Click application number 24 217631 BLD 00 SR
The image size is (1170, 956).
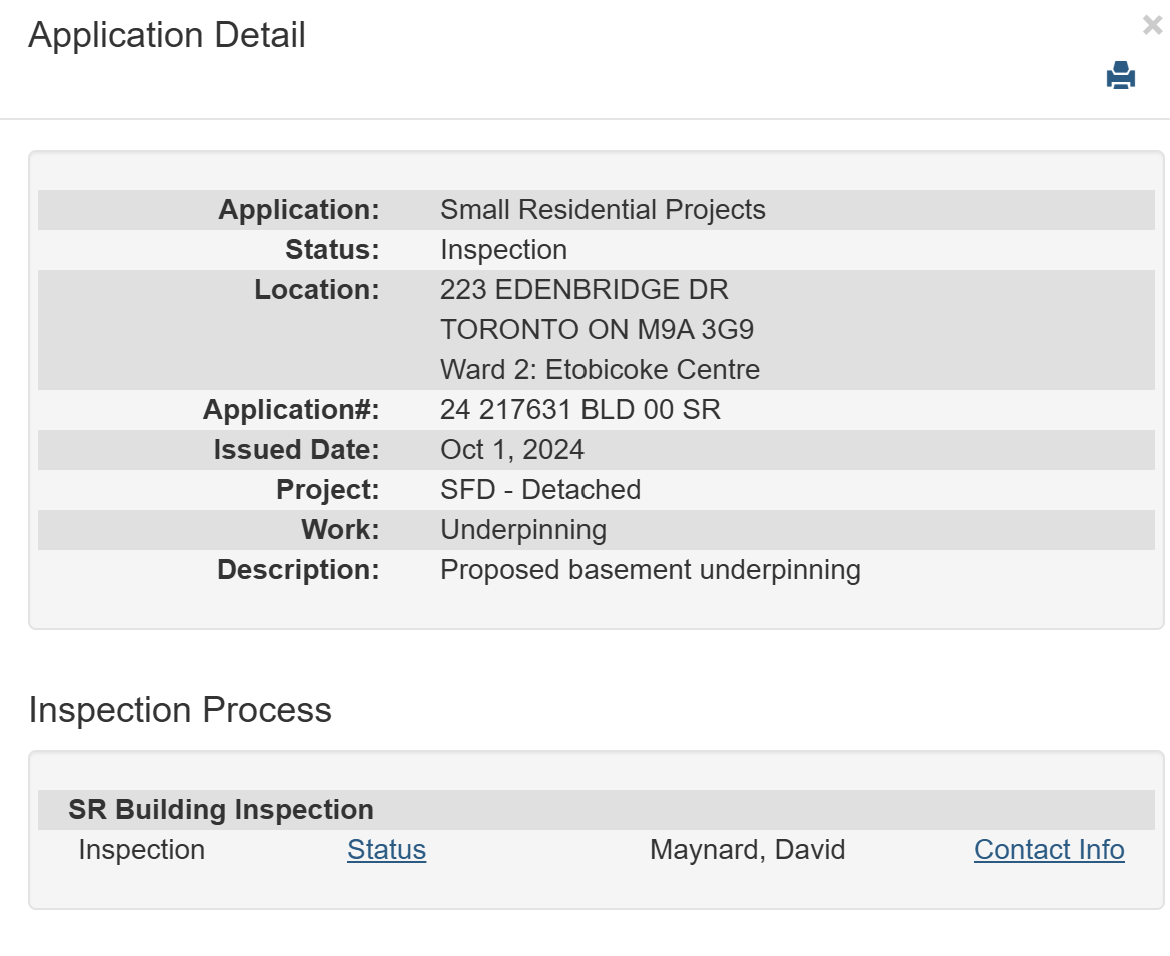(580, 410)
